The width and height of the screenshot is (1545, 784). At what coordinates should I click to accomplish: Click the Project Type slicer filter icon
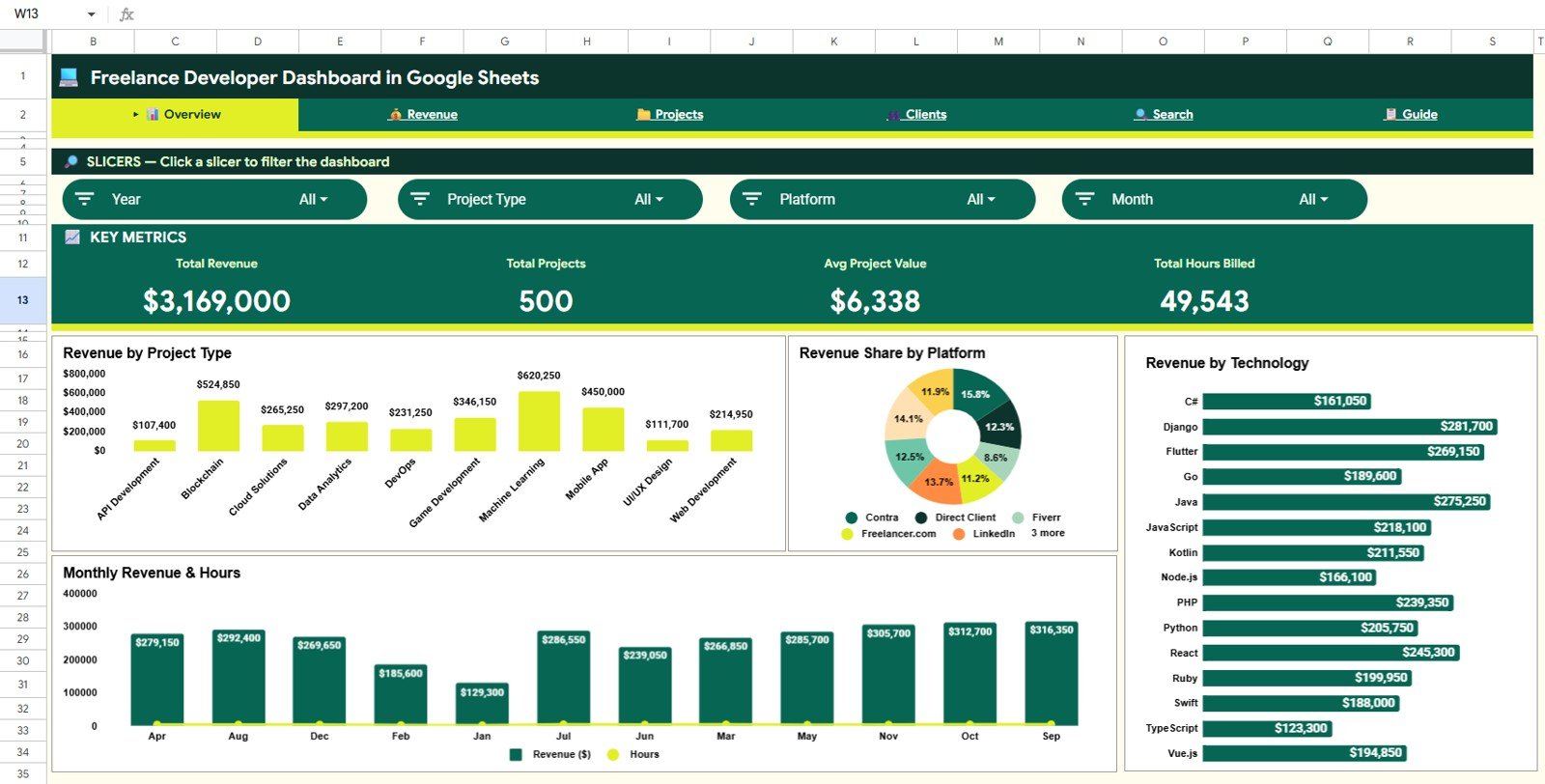(x=420, y=199)
